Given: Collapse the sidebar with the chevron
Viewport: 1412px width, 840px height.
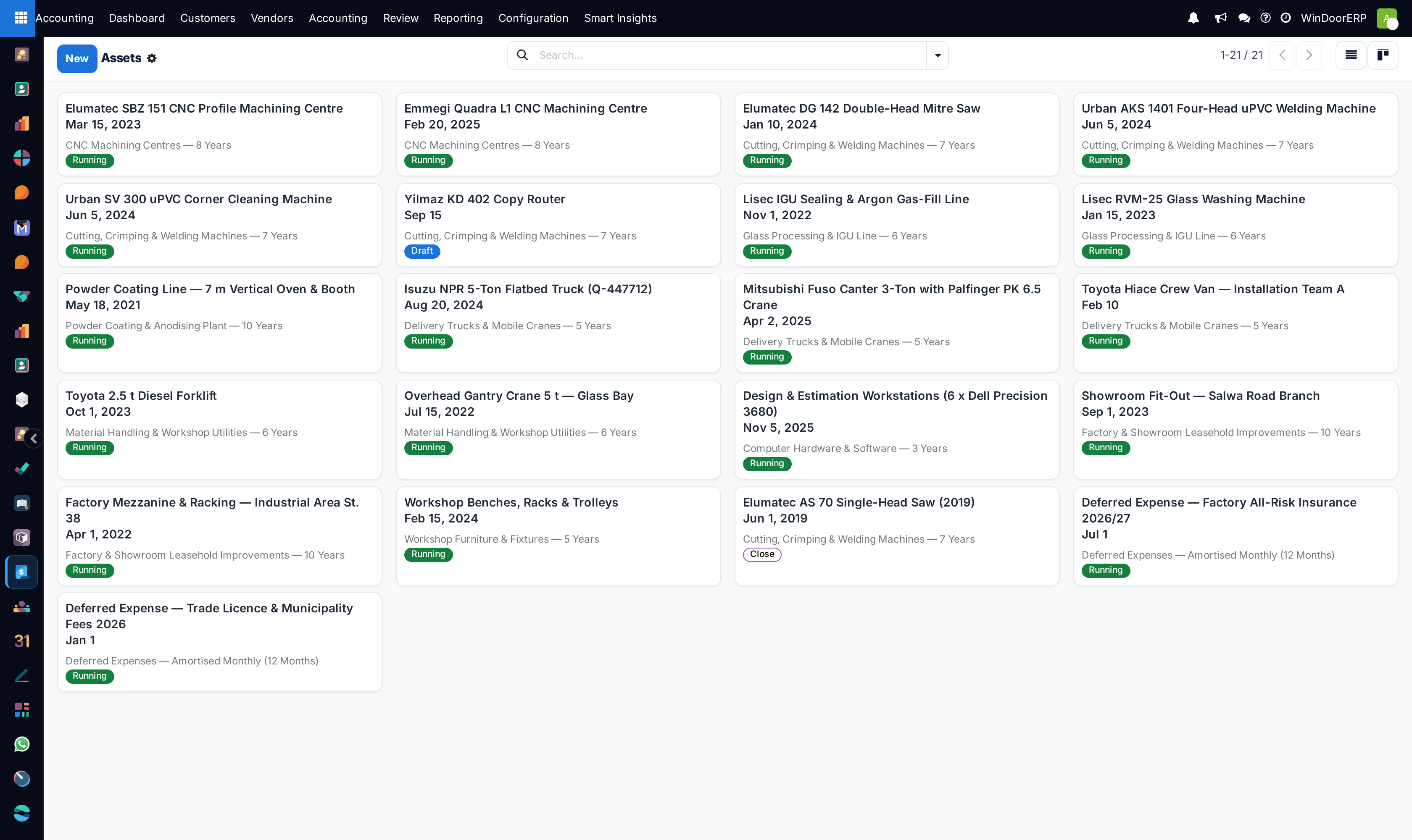Looking at the screenshot, I should click(x=34, y=438).
